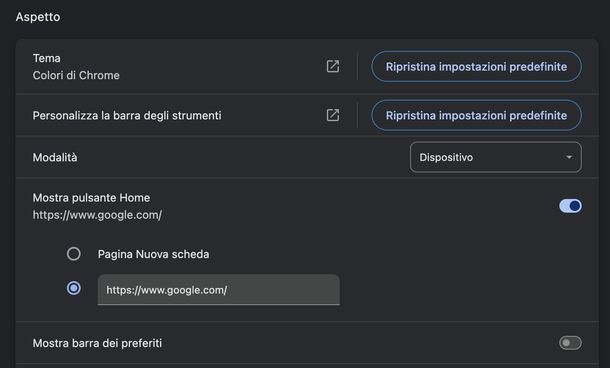610x368 pixels.
Task: Reset the Tema to default settings
Action: click(476, 67)
